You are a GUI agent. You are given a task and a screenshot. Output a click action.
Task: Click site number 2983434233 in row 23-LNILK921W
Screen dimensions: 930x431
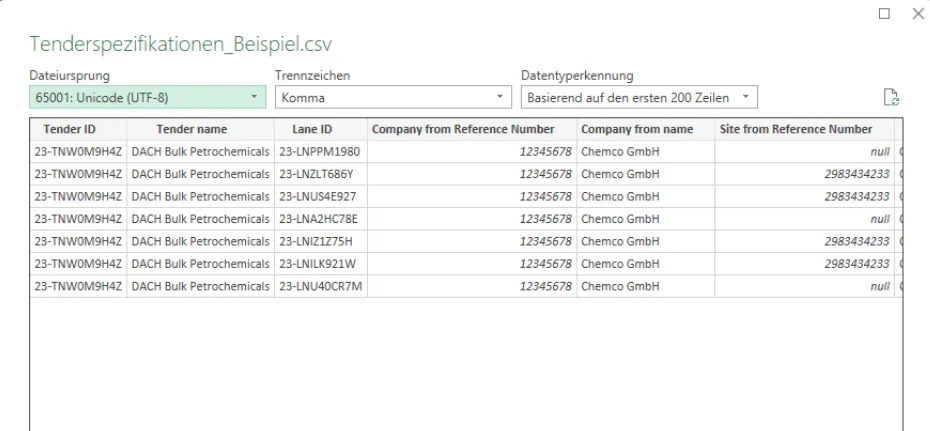pyautogui.click(x=804, y=264)
